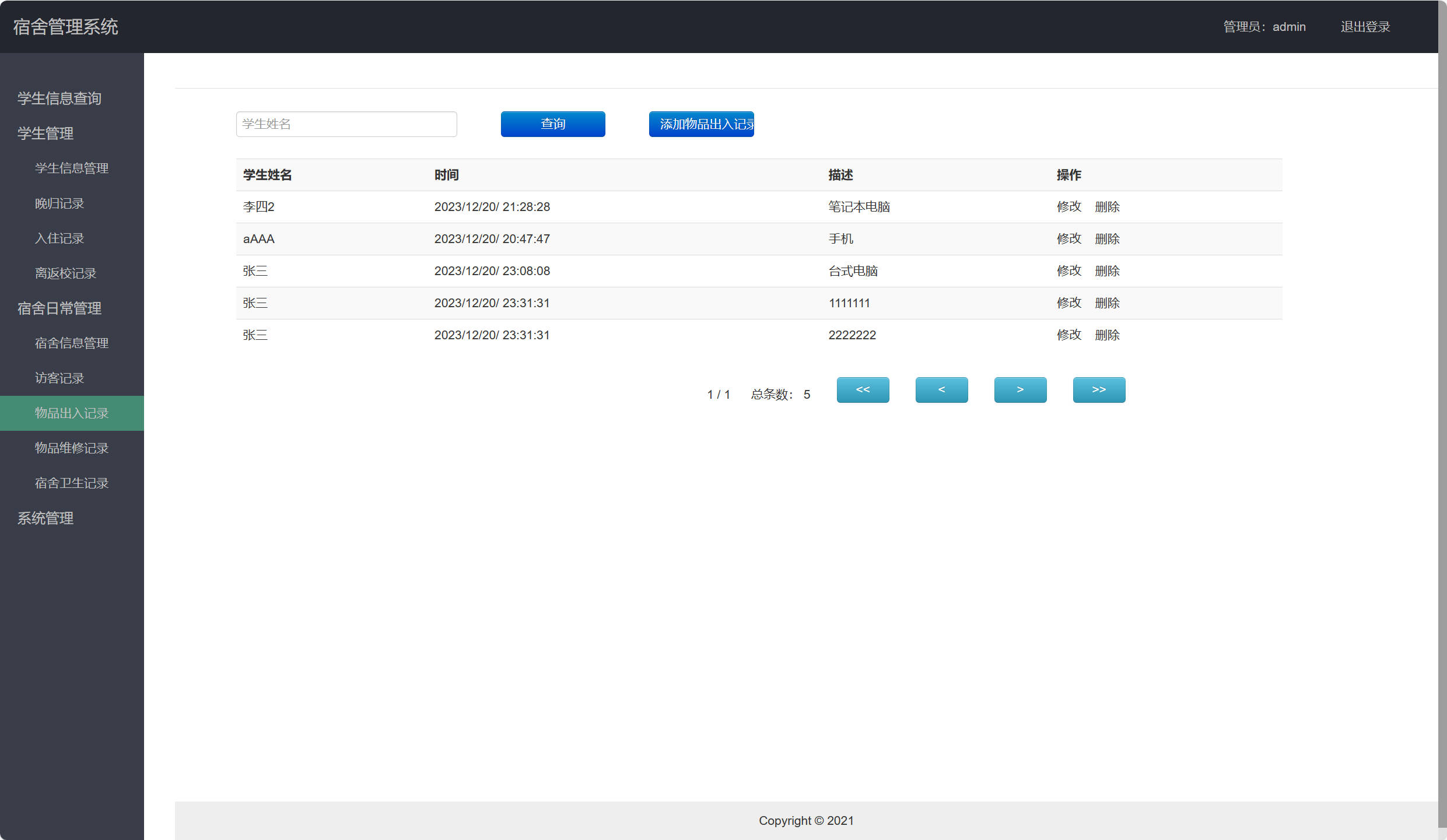The image size is (1447, 840).
Task: Select 物品维修记录 menu item
Action: point(72,448)
